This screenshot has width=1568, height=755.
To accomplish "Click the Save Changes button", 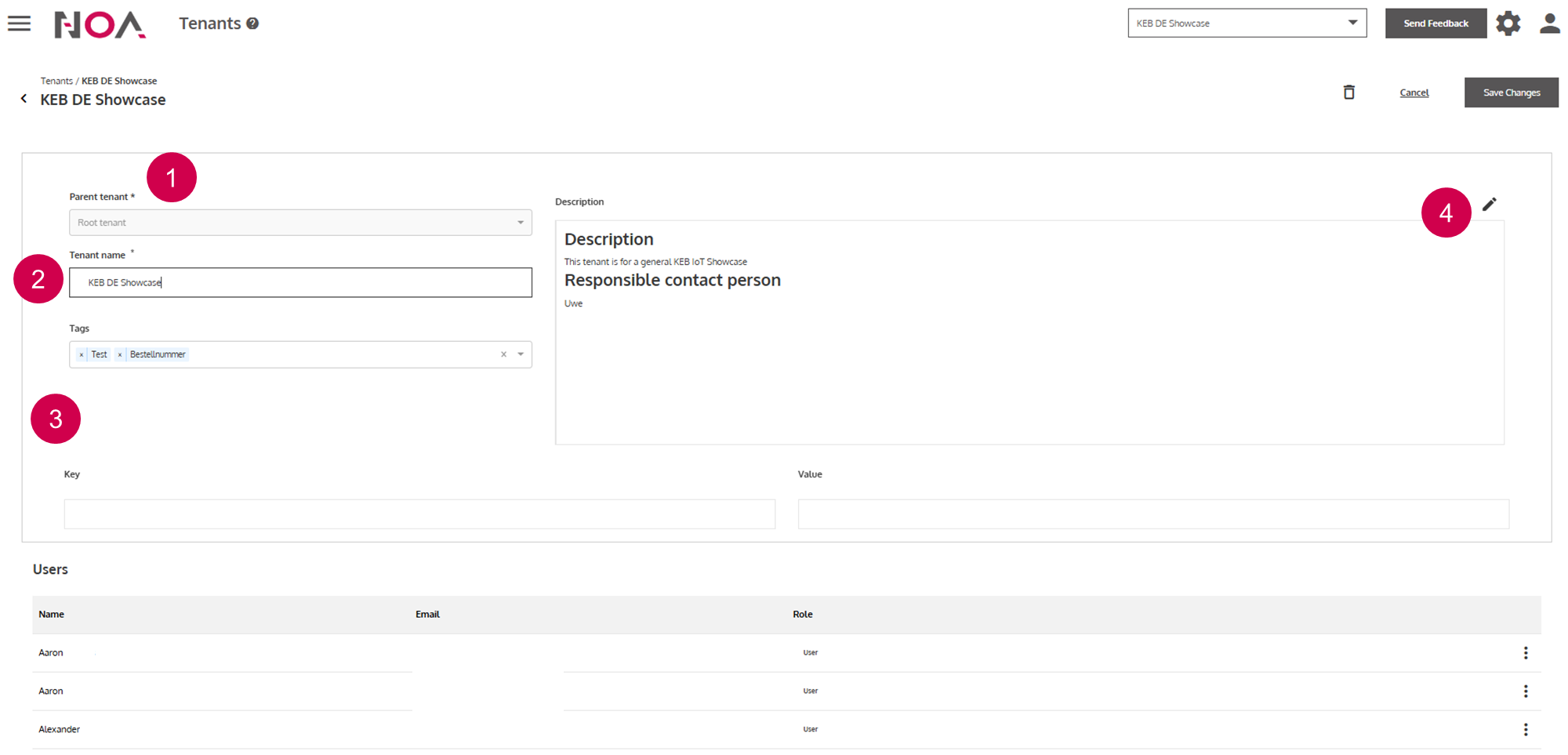I will [1511, 93].
